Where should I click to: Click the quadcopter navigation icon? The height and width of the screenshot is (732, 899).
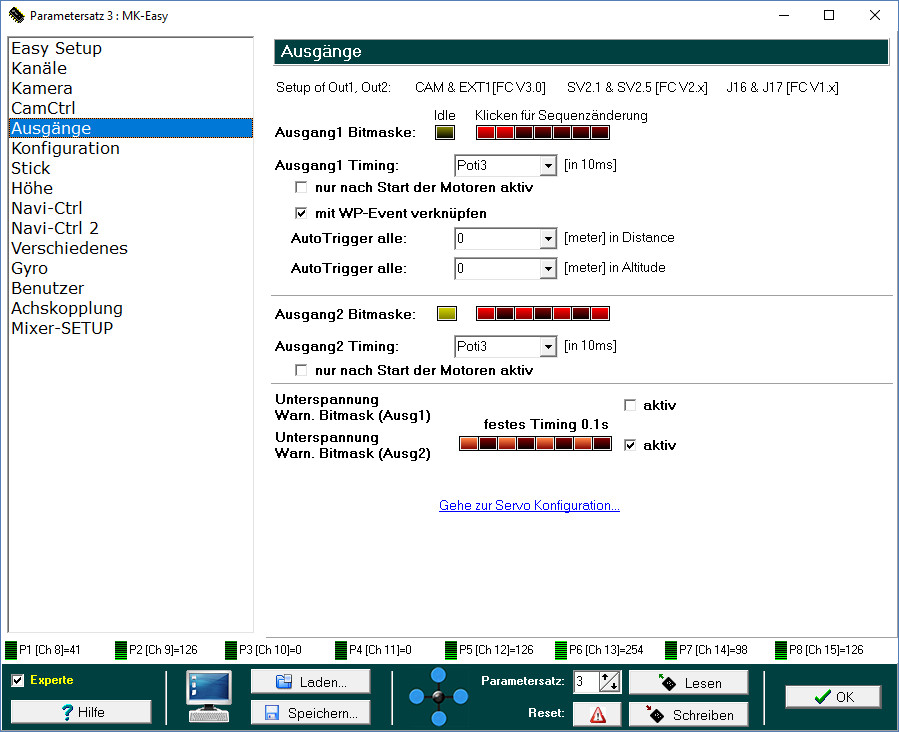(439, 696)
